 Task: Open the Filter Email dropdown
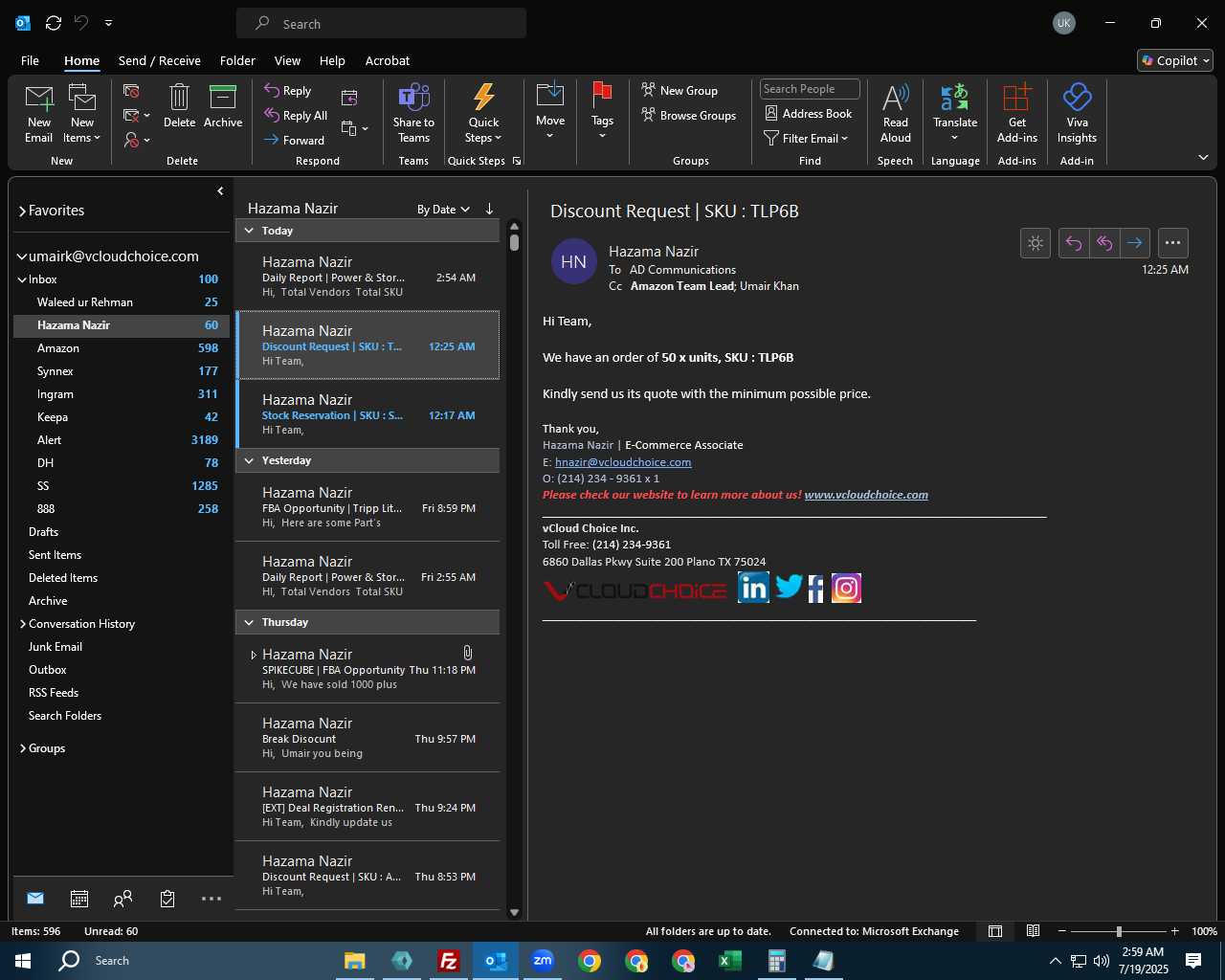point(806,139)
